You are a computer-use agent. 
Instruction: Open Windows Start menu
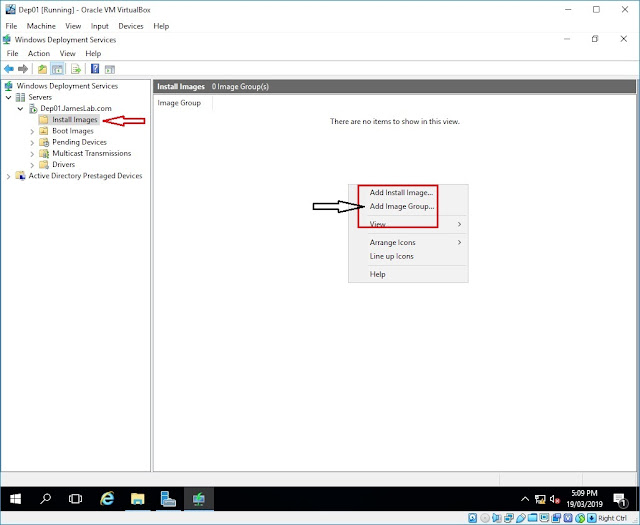[15, 498]
